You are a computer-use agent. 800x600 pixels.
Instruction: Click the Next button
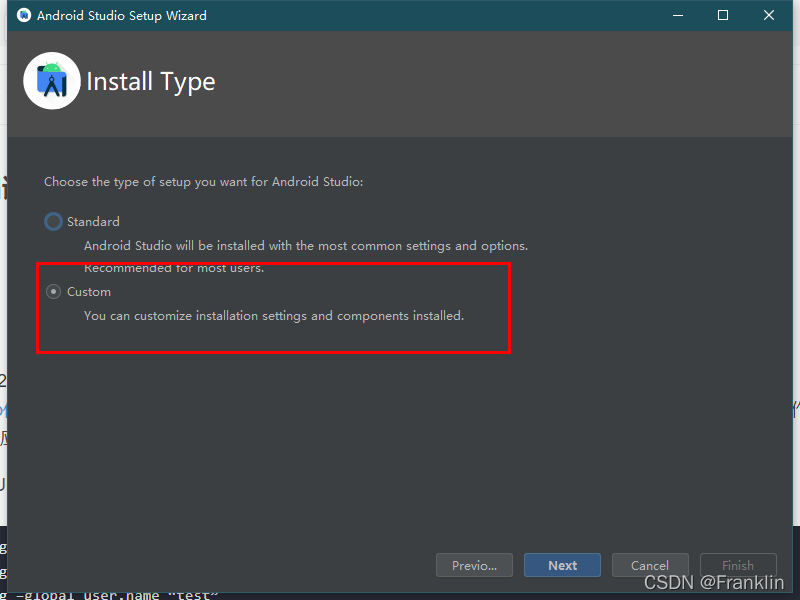point(562,565)
